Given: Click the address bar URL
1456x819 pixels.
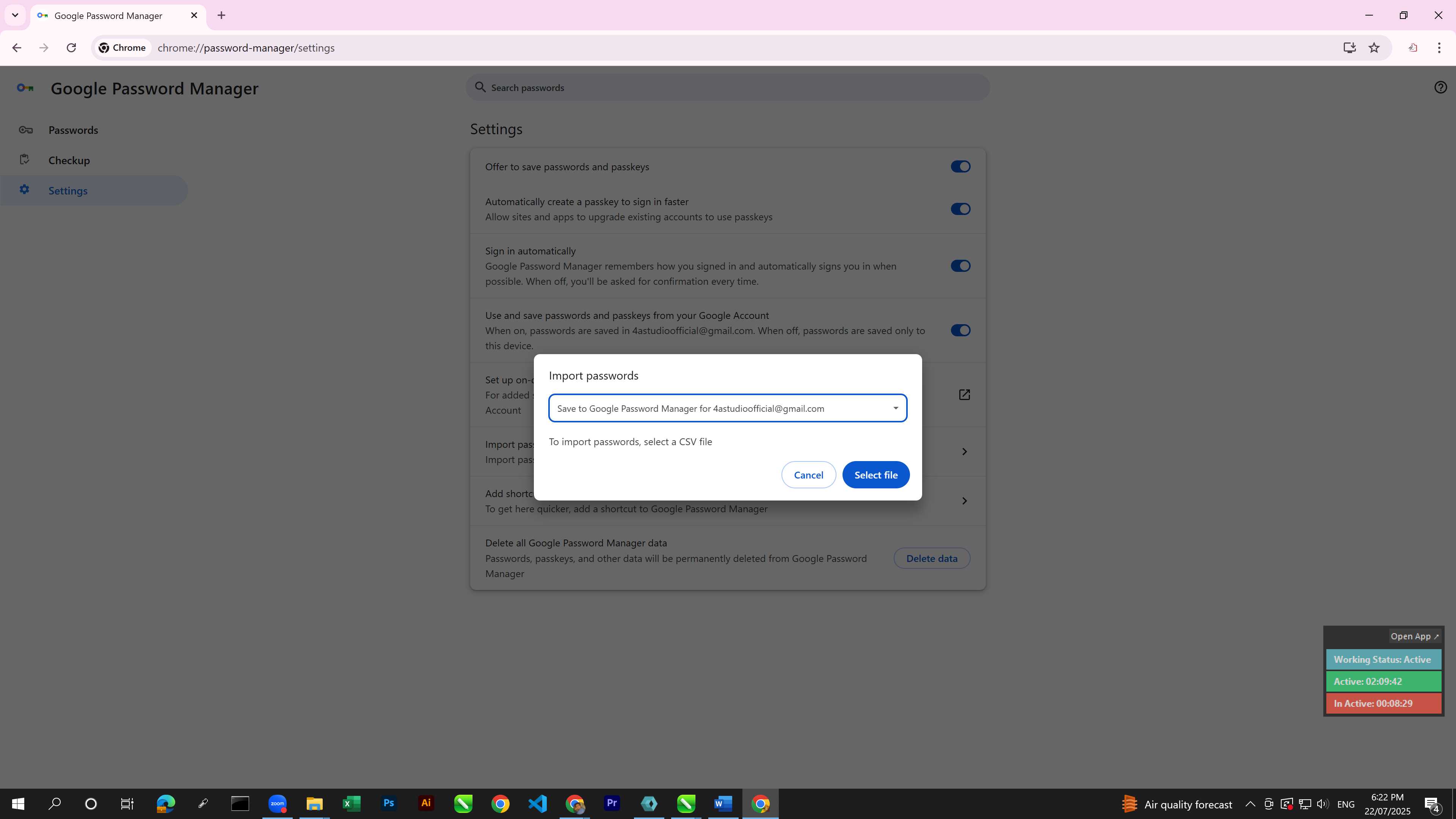Looking at the screenshot, I should coord(246,48).
